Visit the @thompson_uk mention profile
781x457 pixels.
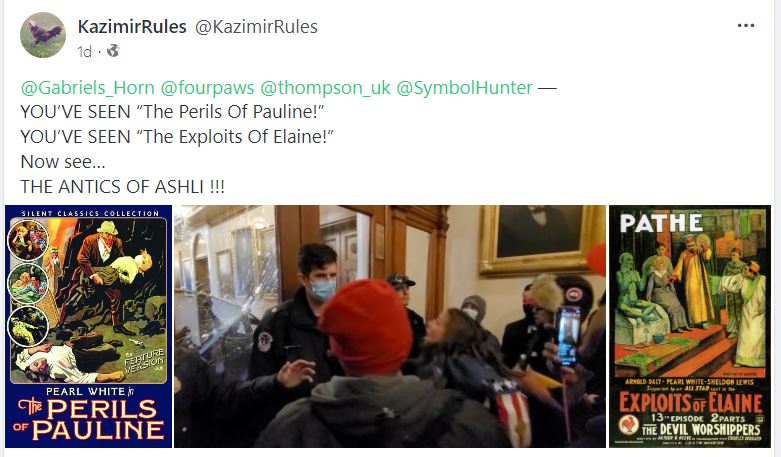(x=325, y=88)
